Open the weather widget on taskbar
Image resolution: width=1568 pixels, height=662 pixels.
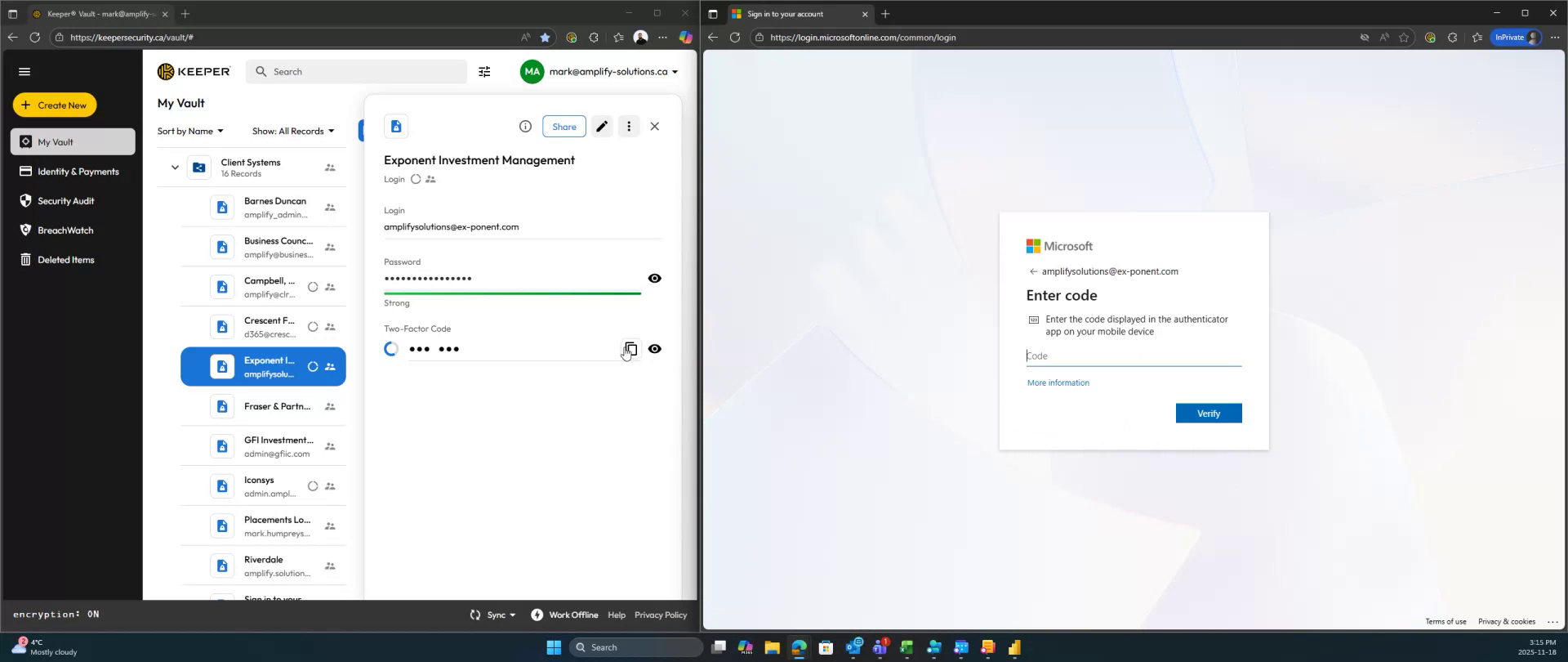click(x=45, y=647)
